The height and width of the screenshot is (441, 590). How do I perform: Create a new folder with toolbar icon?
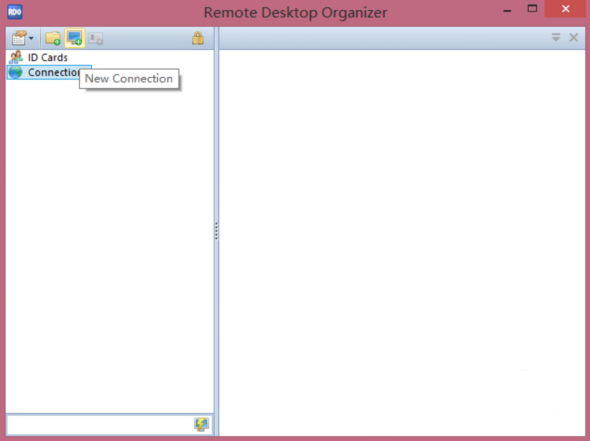coord(53,38)
